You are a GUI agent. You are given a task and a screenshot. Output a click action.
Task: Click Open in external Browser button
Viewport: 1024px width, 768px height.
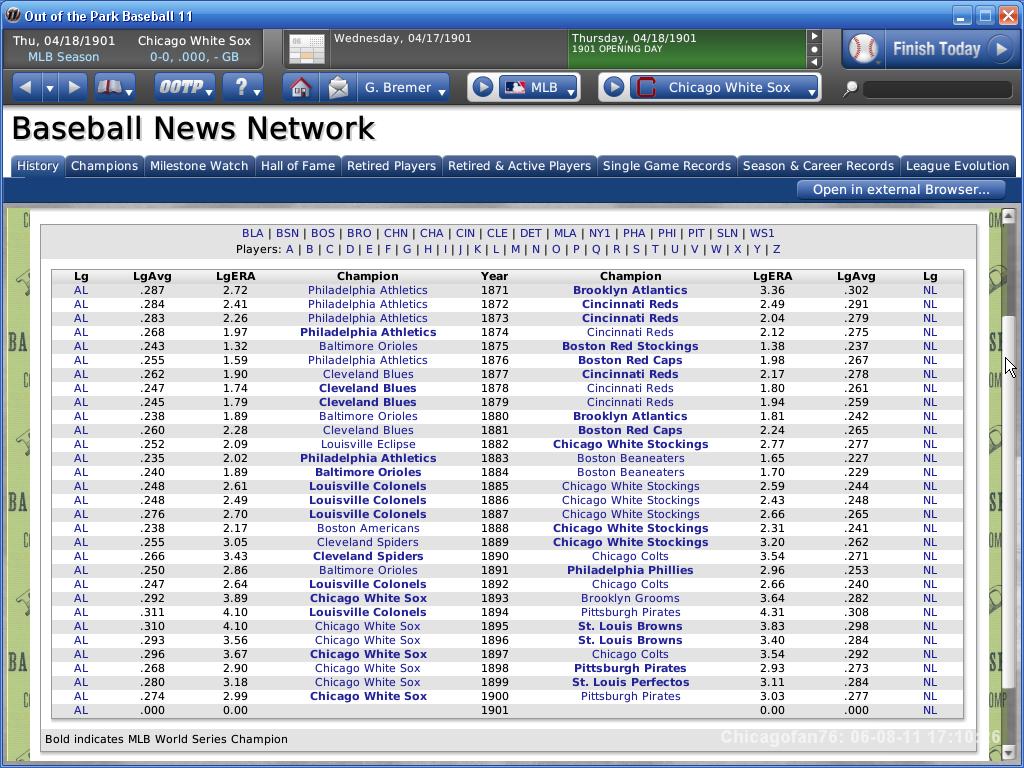point(900,189)
